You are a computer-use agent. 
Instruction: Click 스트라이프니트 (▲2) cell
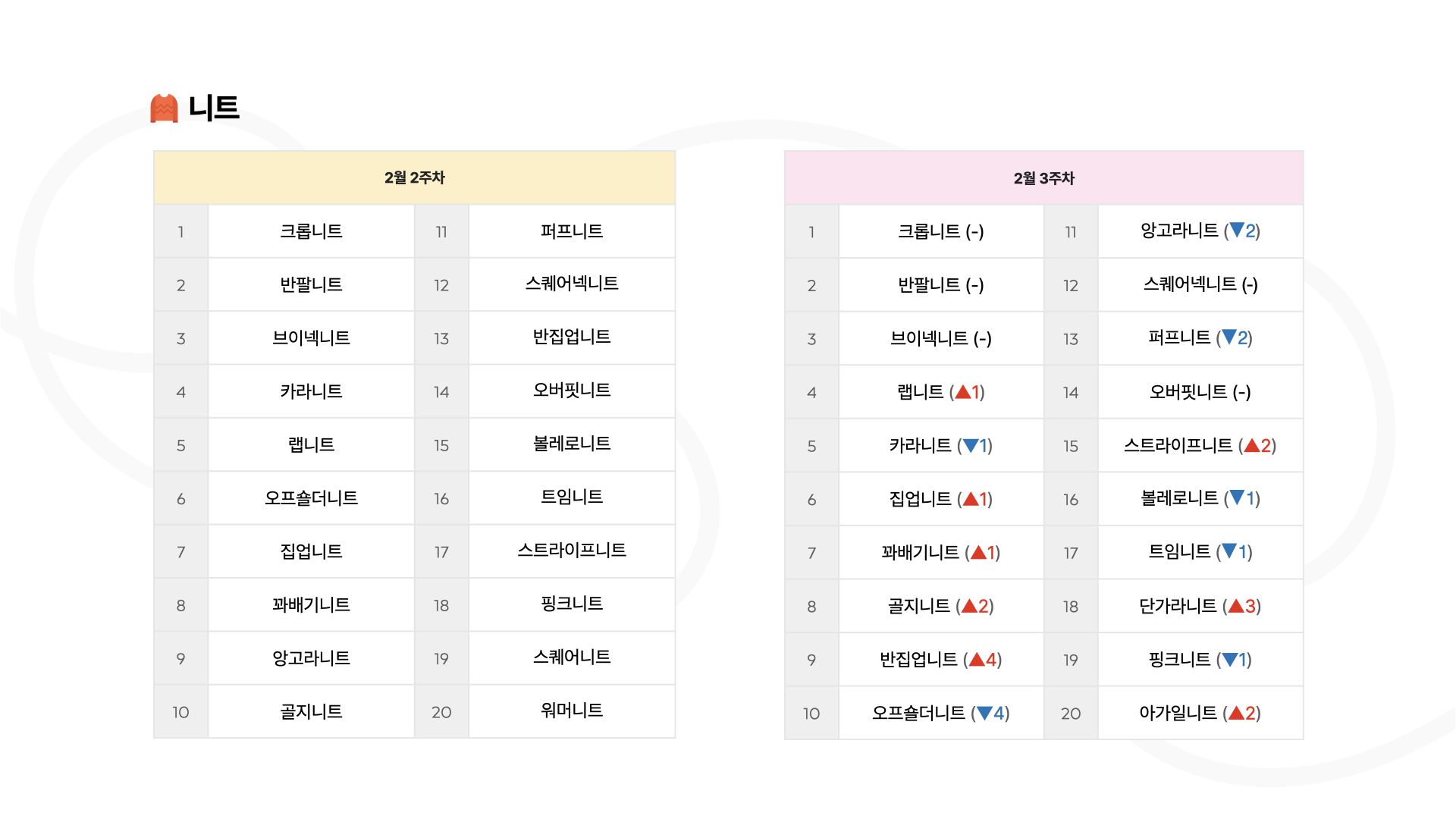(x=1200, y=445)
